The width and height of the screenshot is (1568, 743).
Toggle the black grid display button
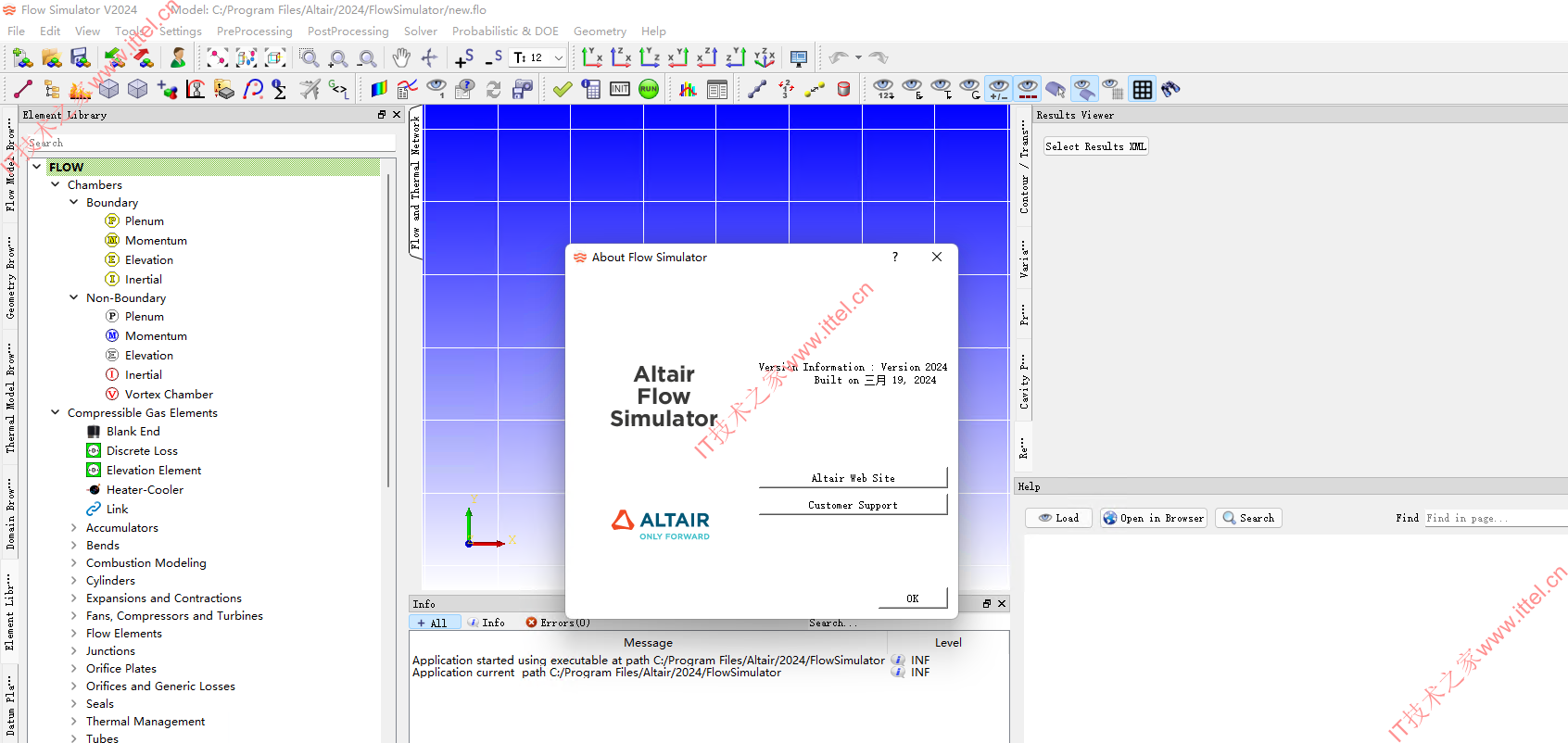pyautogui.click(x=1143, y=89)
